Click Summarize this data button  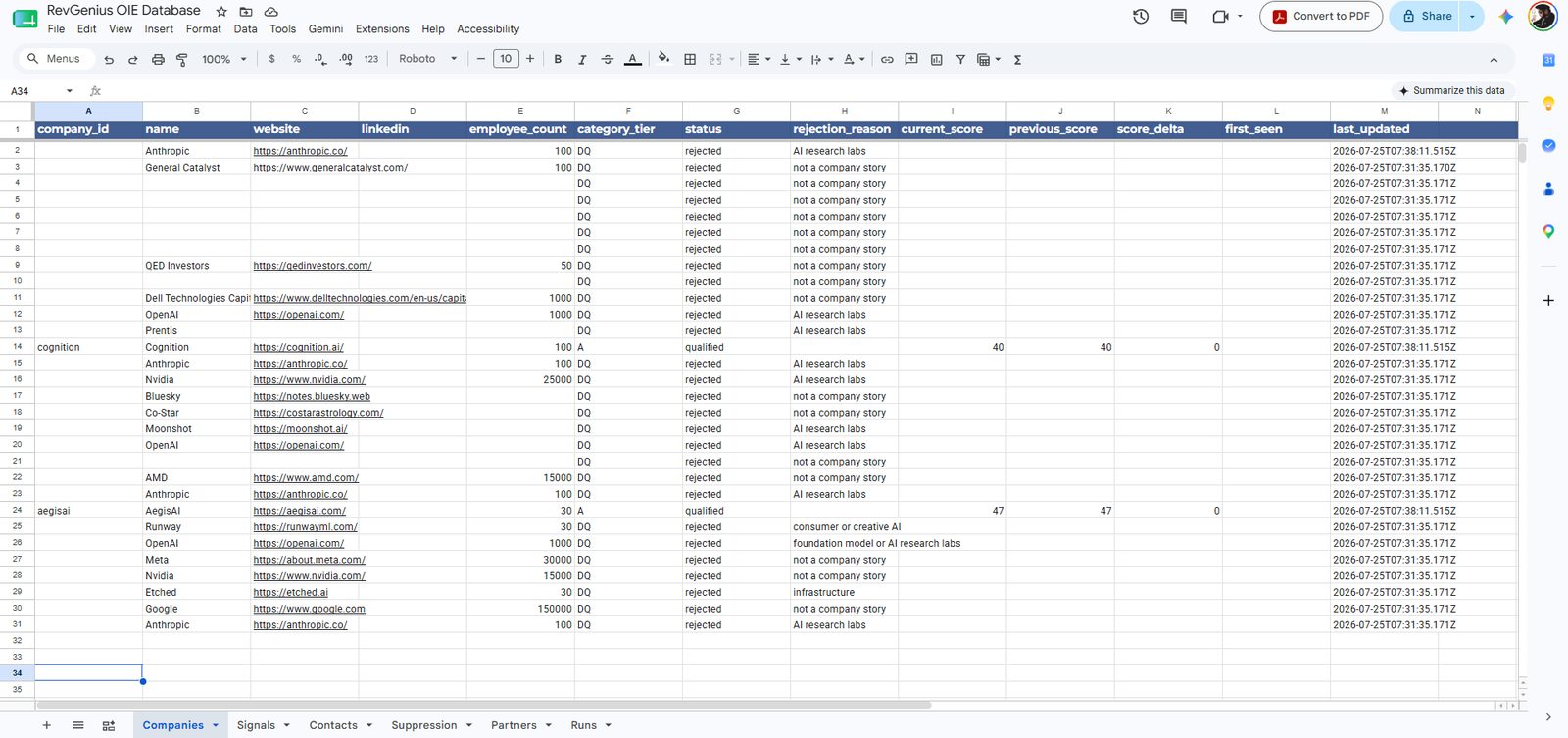(1451, 90)
